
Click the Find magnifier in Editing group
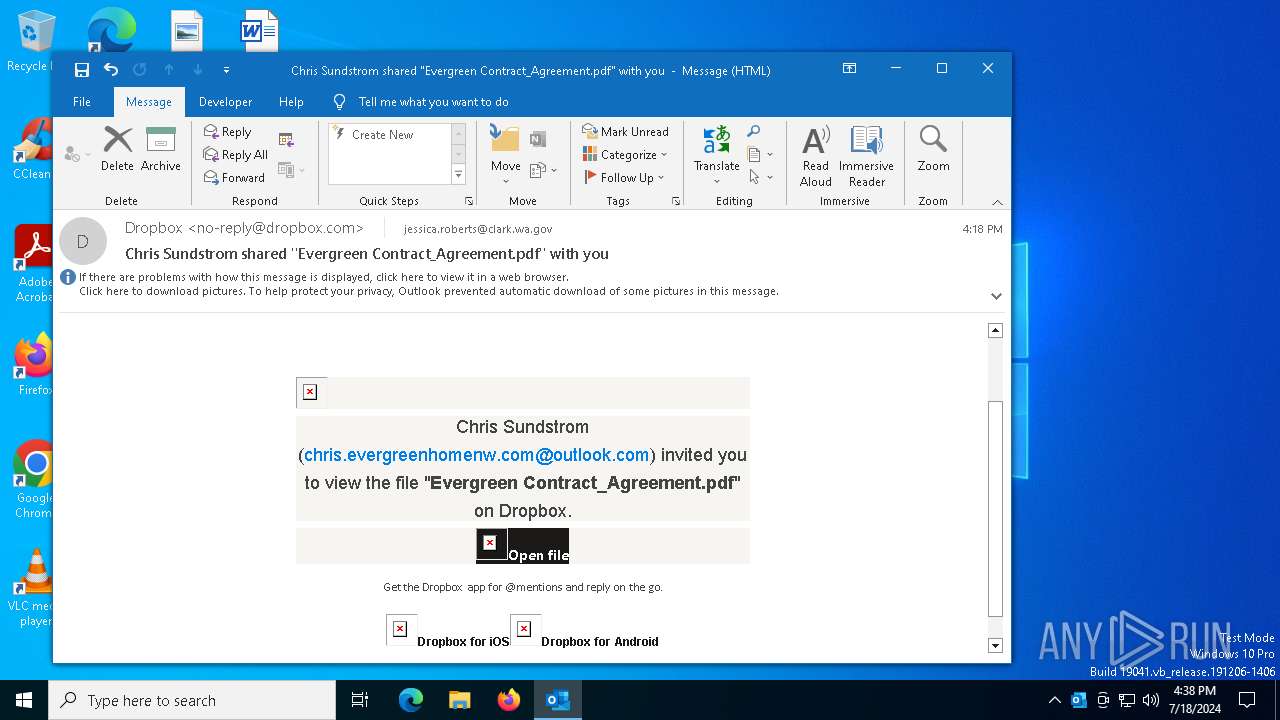tap(754, 132)
